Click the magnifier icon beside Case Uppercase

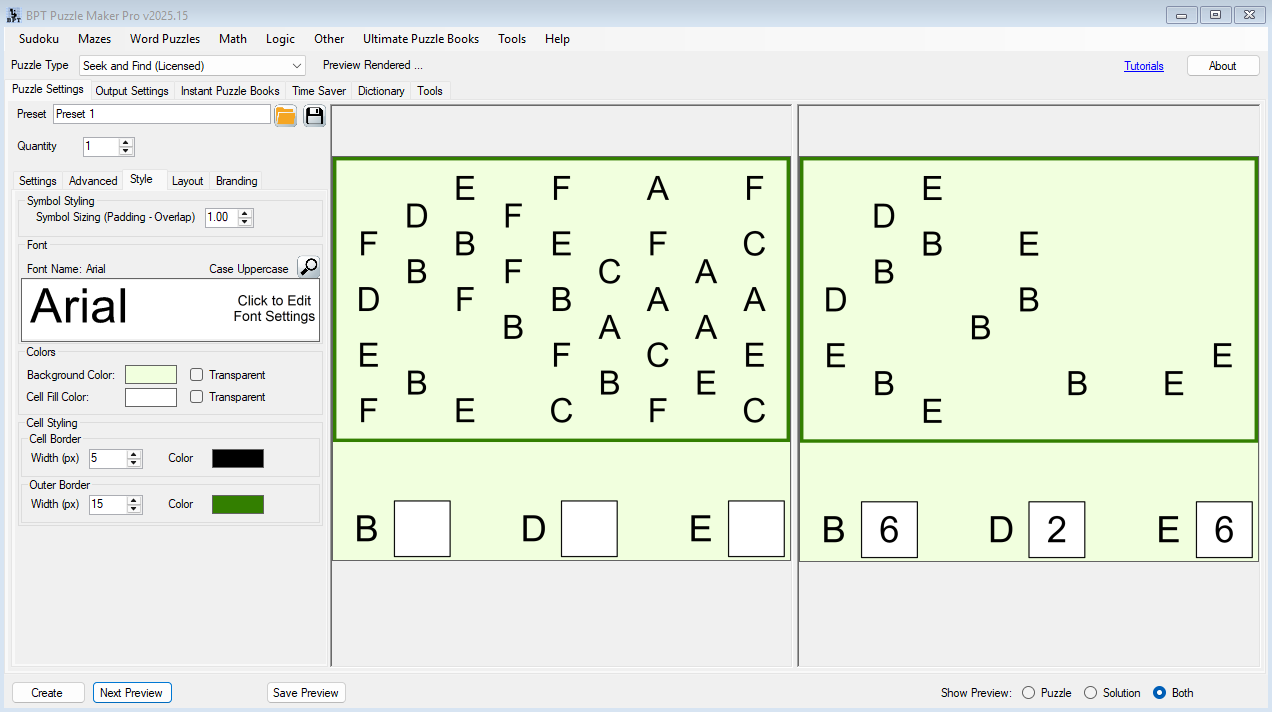click(x=309, y=267)
